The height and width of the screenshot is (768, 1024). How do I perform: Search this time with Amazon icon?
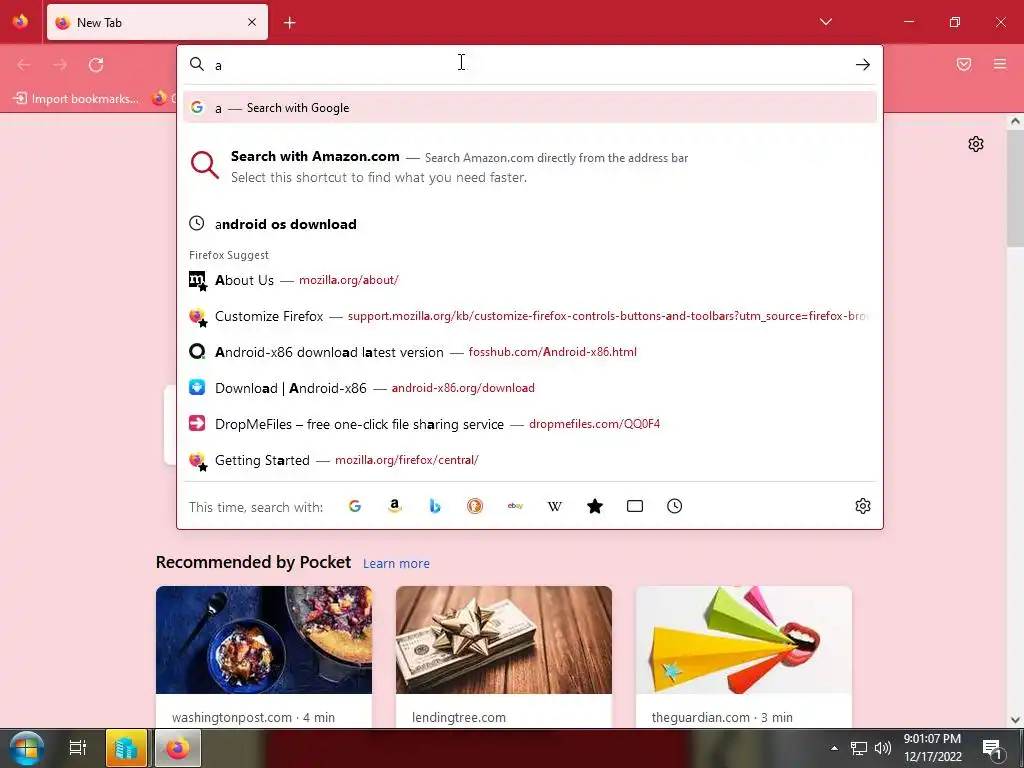point(394,506)
